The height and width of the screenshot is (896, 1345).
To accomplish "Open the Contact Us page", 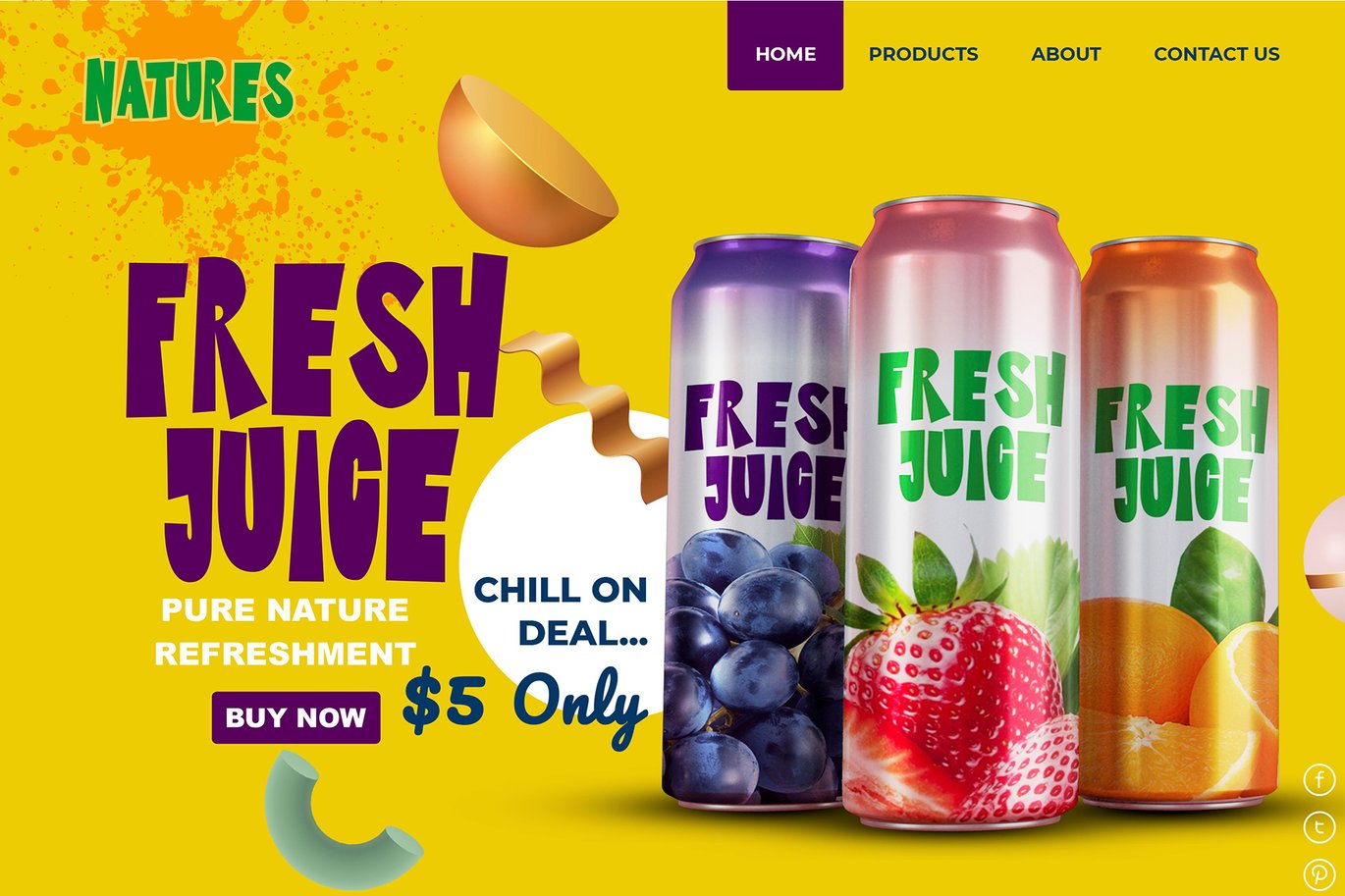I will coord(1216,54).
